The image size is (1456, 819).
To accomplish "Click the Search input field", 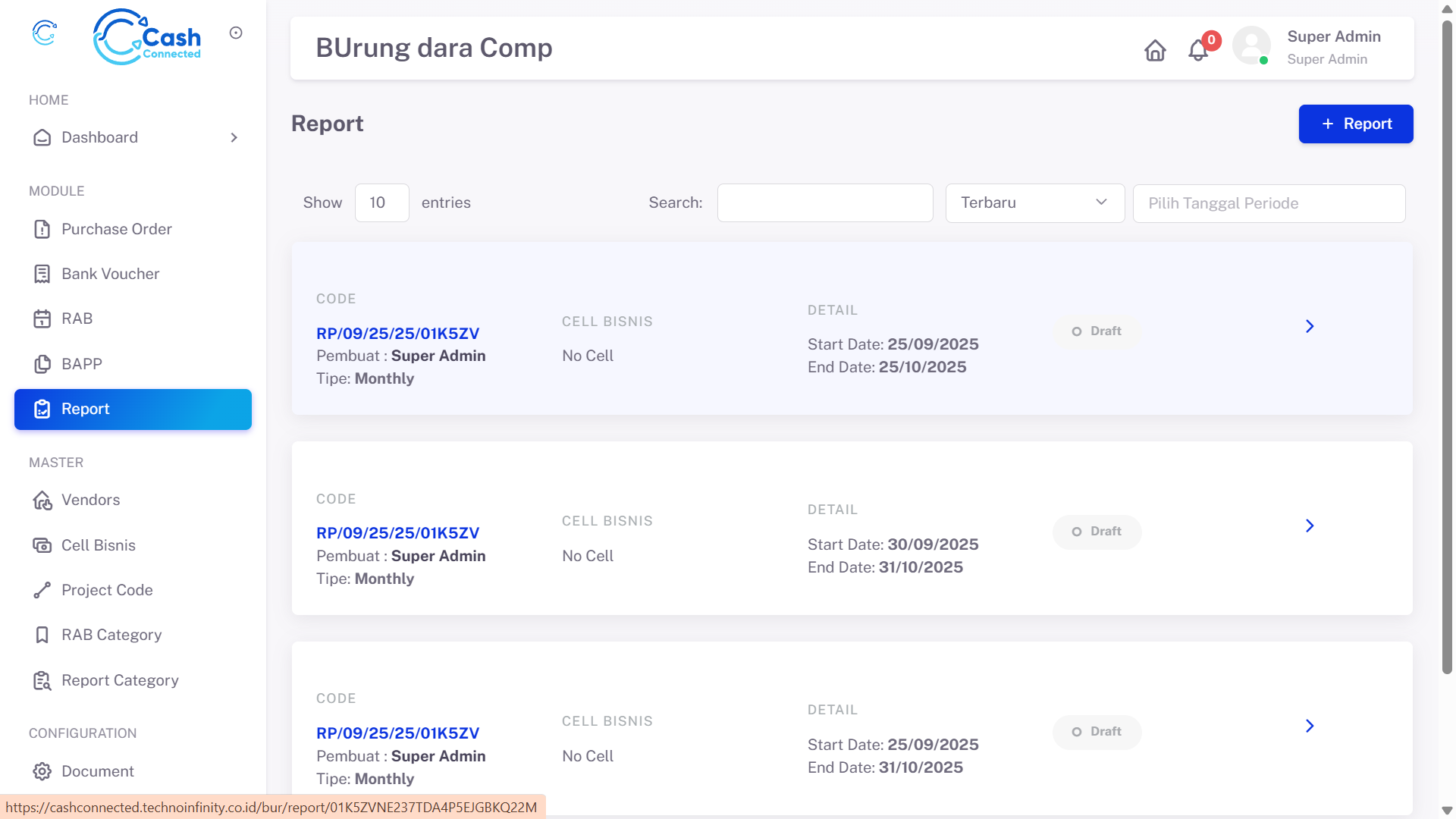I will [825, 202].
